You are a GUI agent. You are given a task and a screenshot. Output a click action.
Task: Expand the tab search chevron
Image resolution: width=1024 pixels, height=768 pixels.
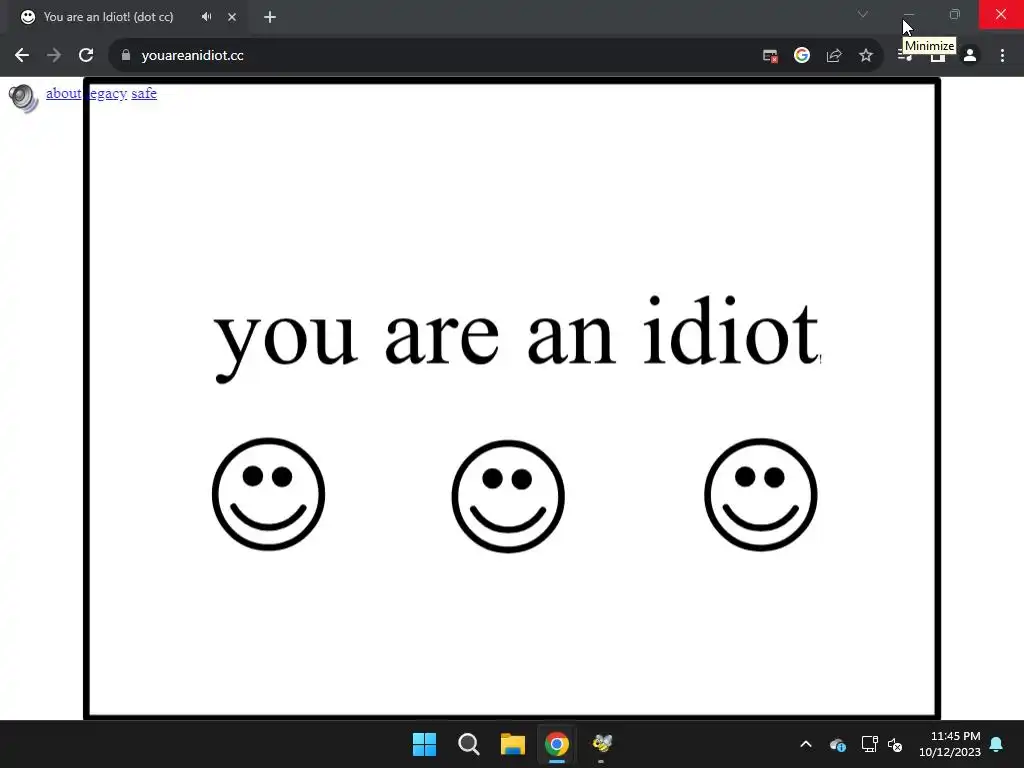click(x=863, y=14)
